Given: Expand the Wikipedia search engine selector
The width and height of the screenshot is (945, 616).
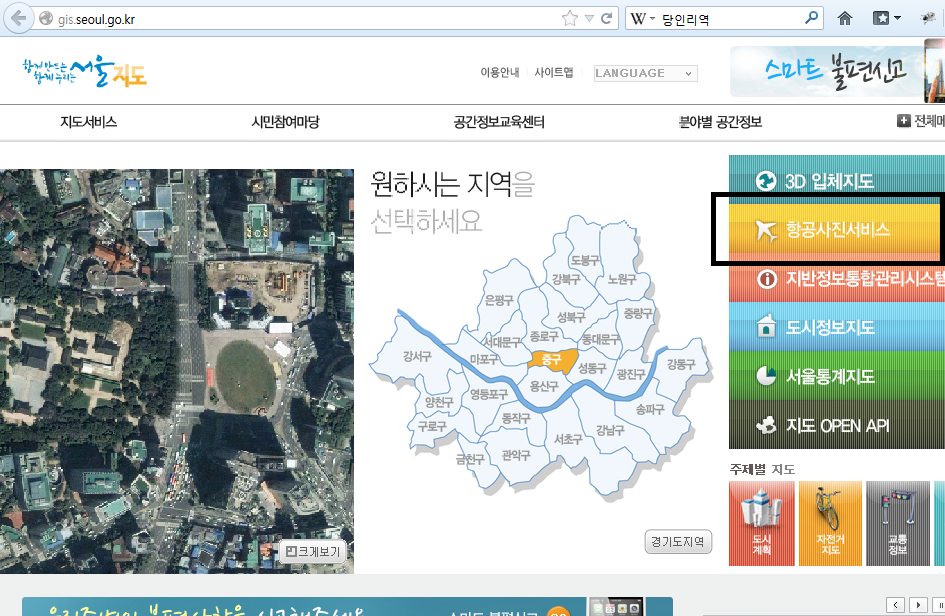Looking at the screenshot, I should click(642, 18).
